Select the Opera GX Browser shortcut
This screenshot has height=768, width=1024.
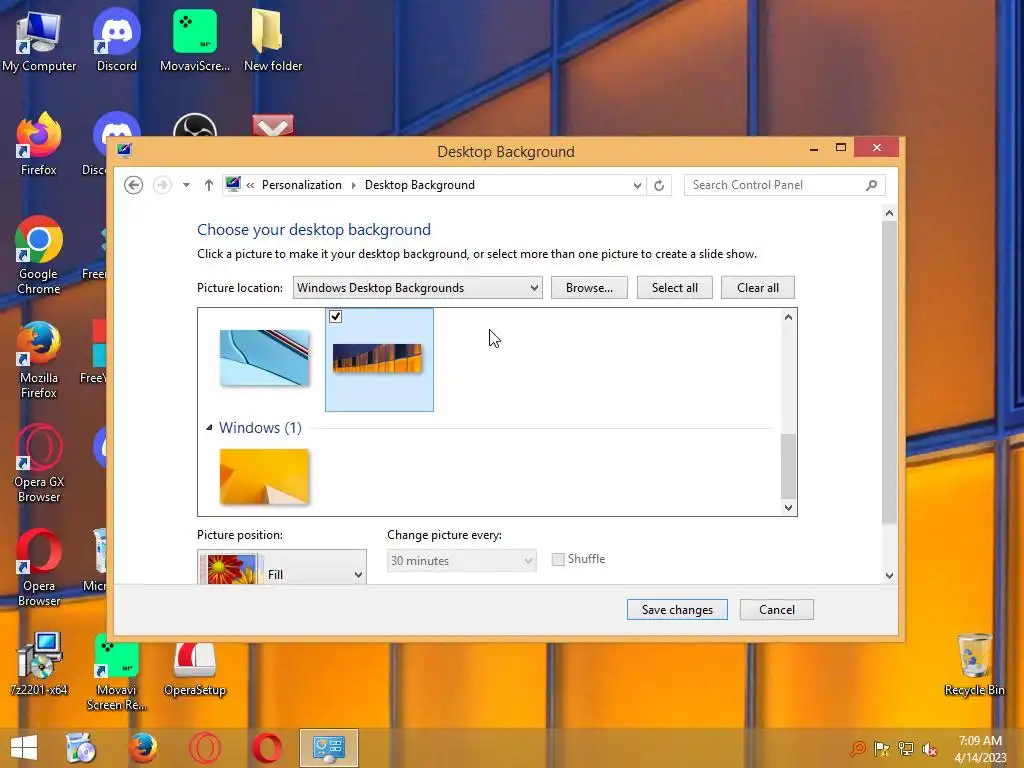[39, 464]
